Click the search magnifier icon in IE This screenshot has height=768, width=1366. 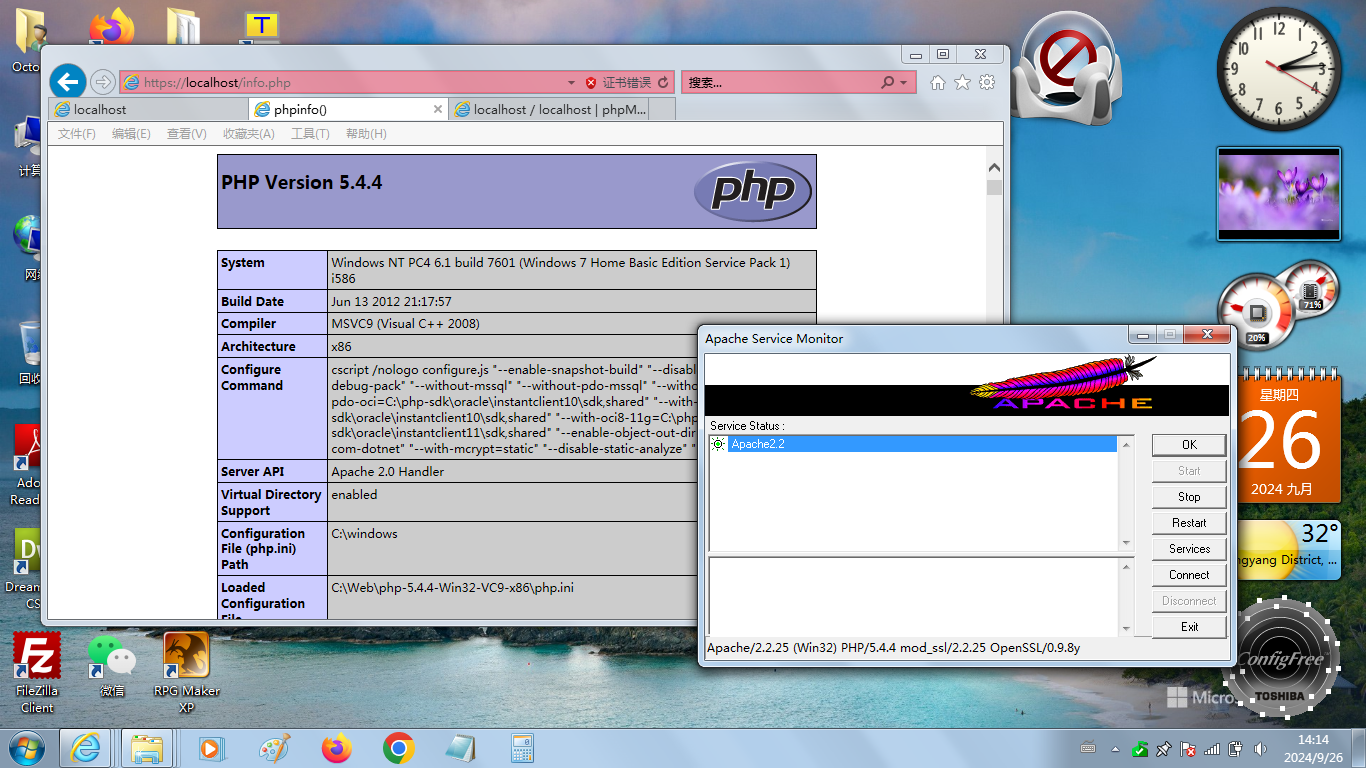887,83
